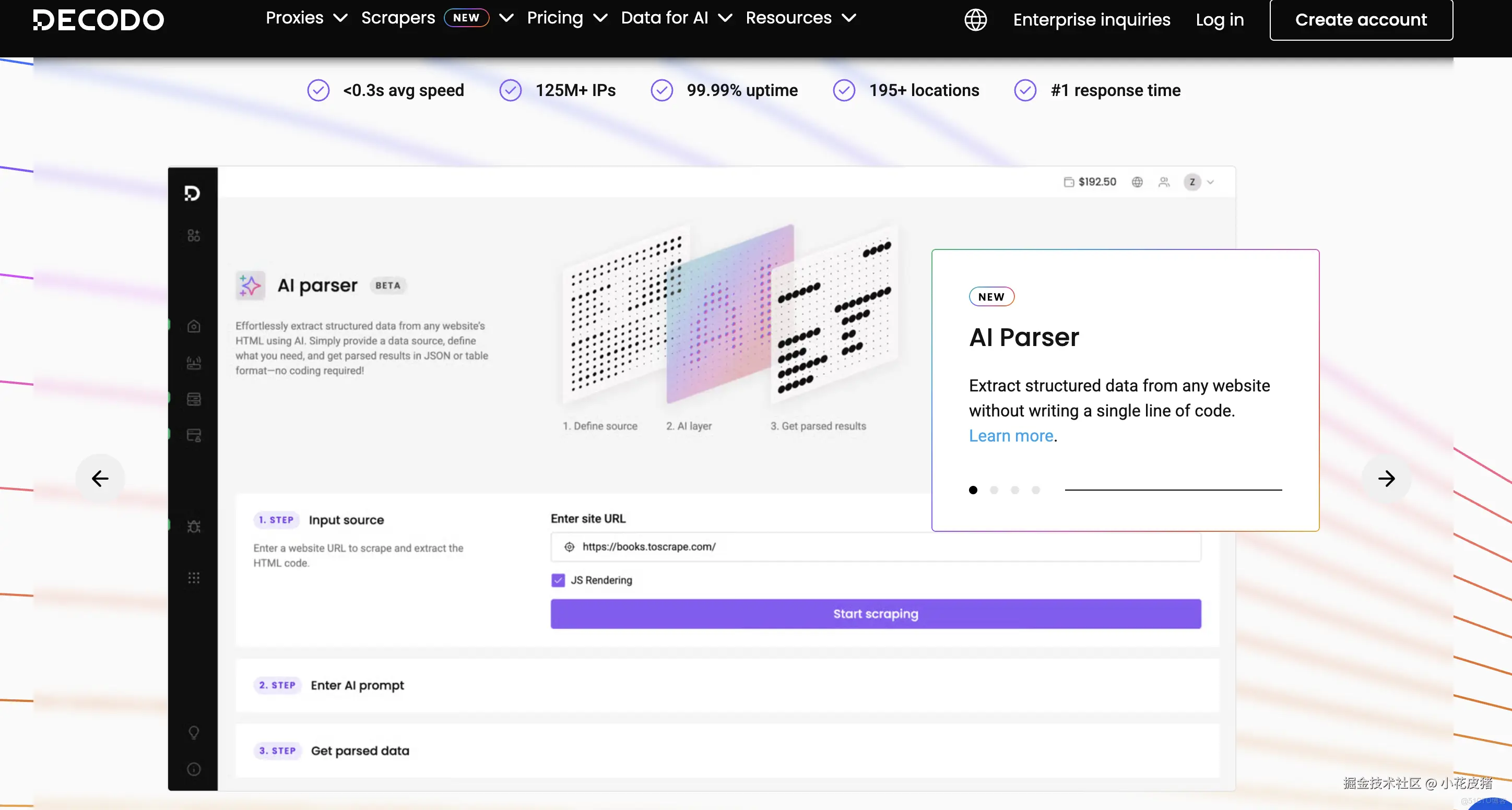Toggle the JS Rendering checkbox
The image size is (1512, 810).
click(558, 580)
